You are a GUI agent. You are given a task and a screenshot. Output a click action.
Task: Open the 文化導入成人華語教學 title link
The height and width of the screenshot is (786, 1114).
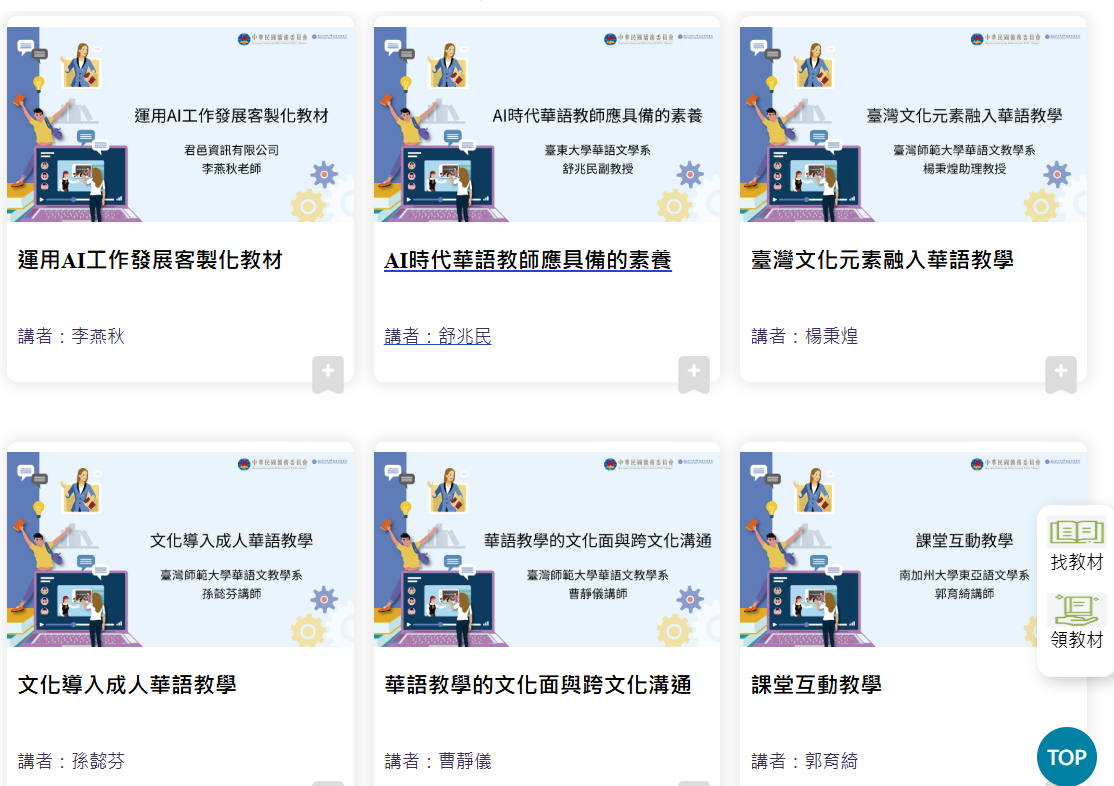coord(127,686)
